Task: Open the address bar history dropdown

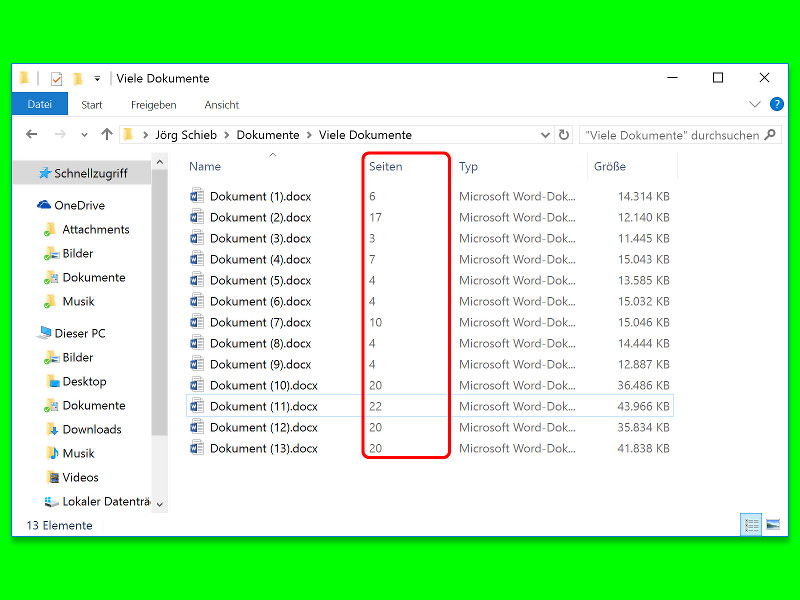Action: [x=545, y=135]
